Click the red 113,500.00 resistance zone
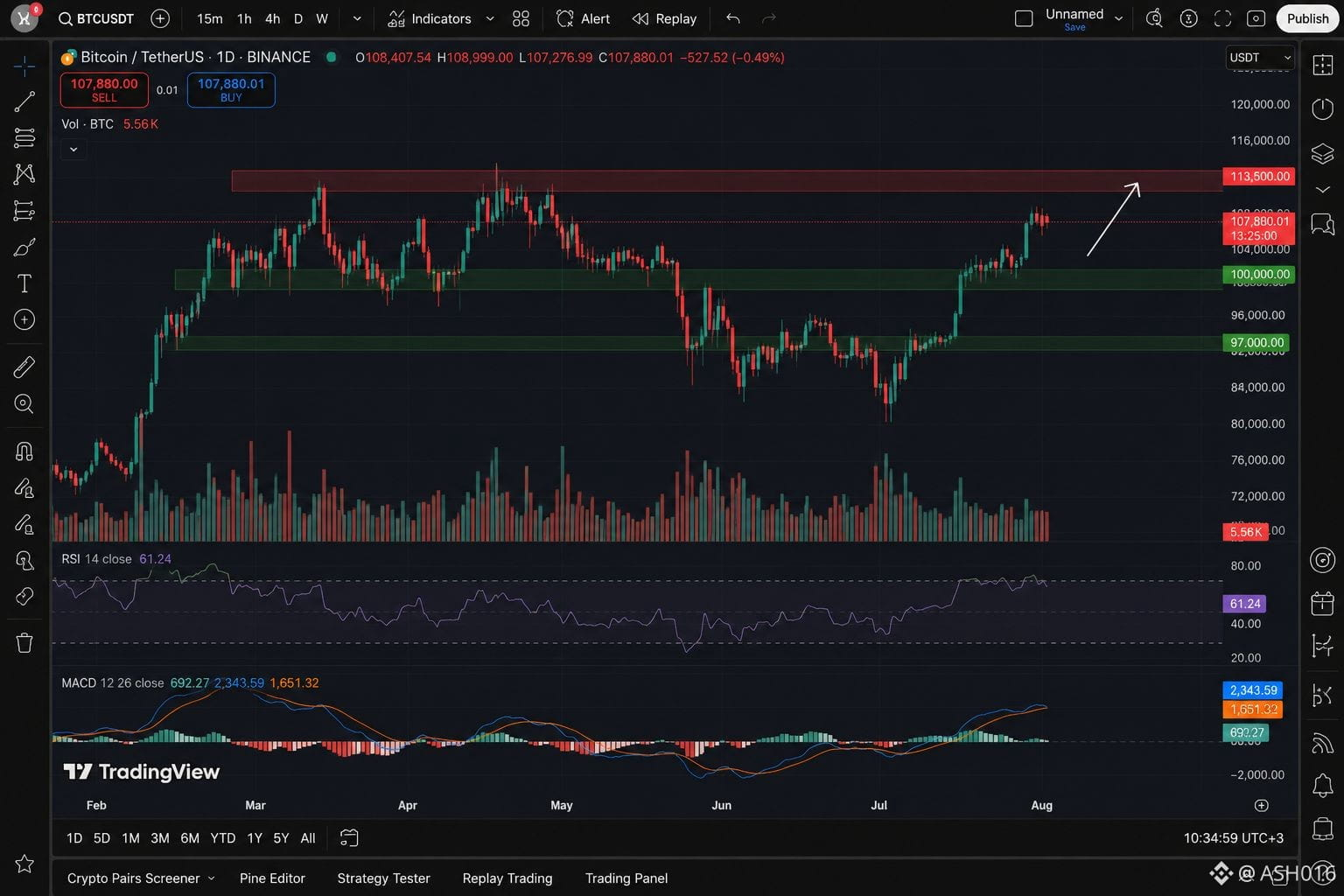Viewport: 1344px width, 896px height. click(x=726, y=181)
